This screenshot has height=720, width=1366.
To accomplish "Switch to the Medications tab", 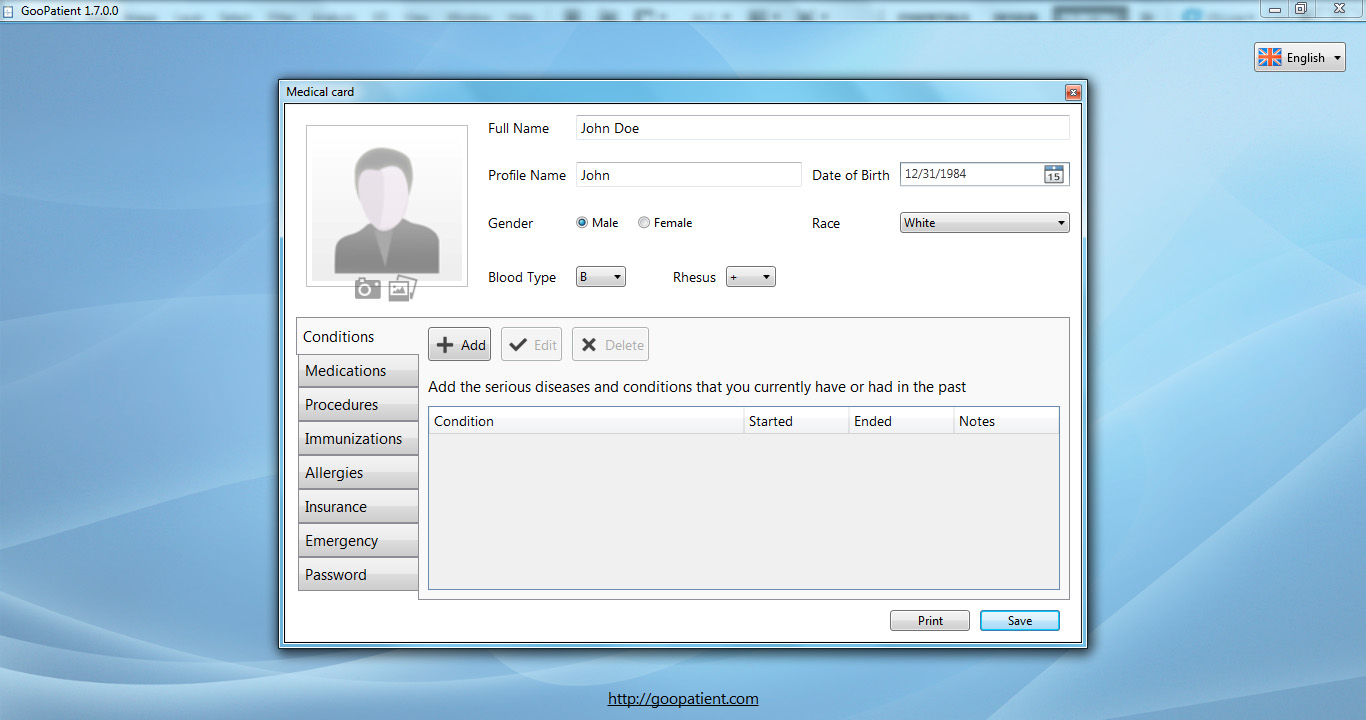I will (357, 371).
